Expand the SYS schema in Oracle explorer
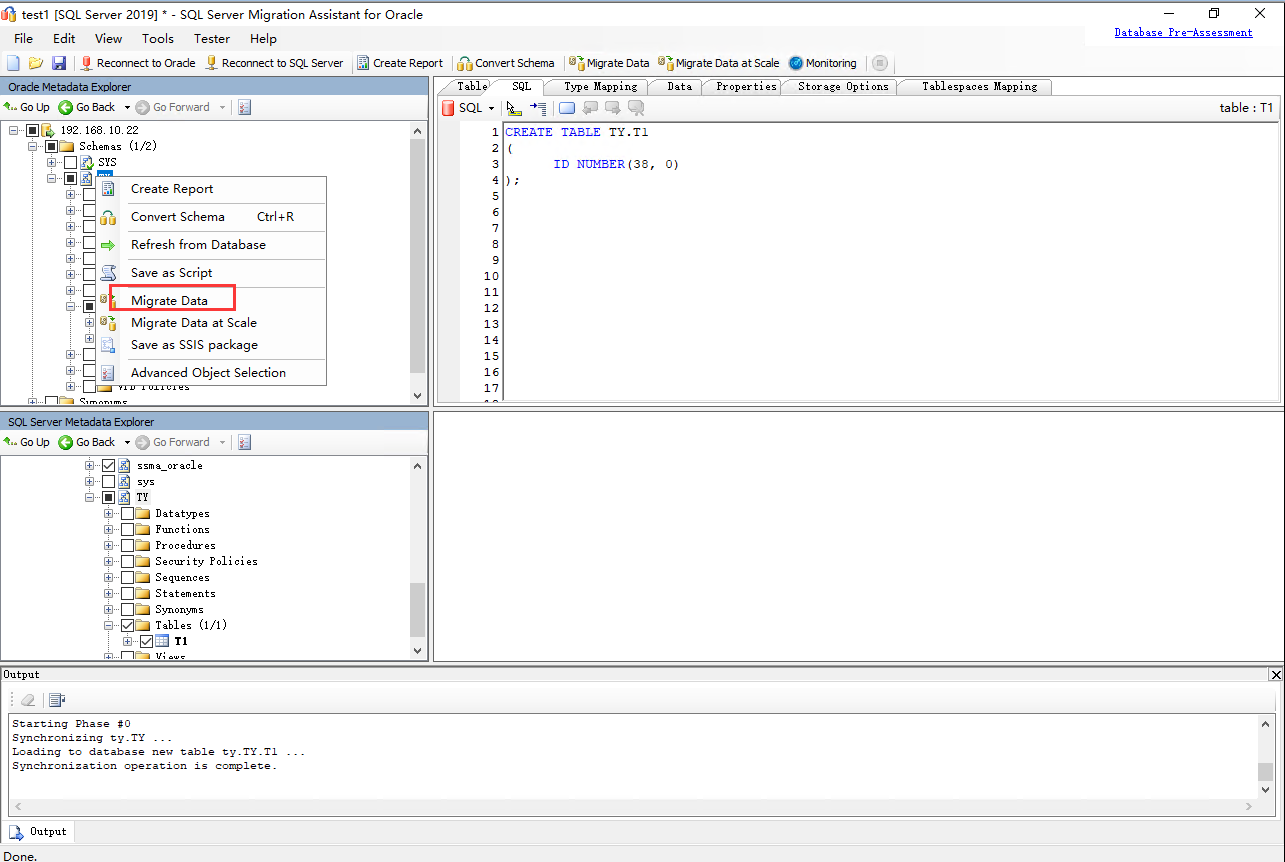This screenshot has width=1285, height=862. pyautogui.click(x=52, y=162)
